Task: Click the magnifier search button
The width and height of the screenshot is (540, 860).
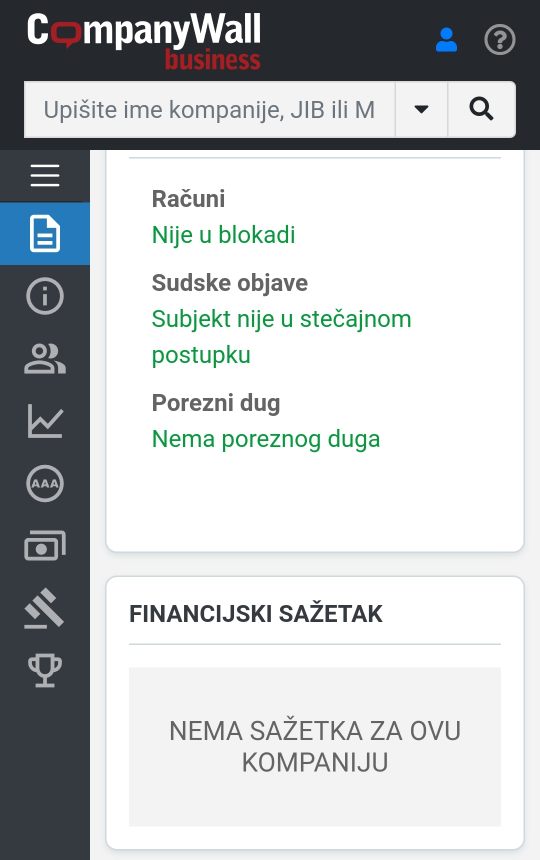Action: [x=481, y=109]
